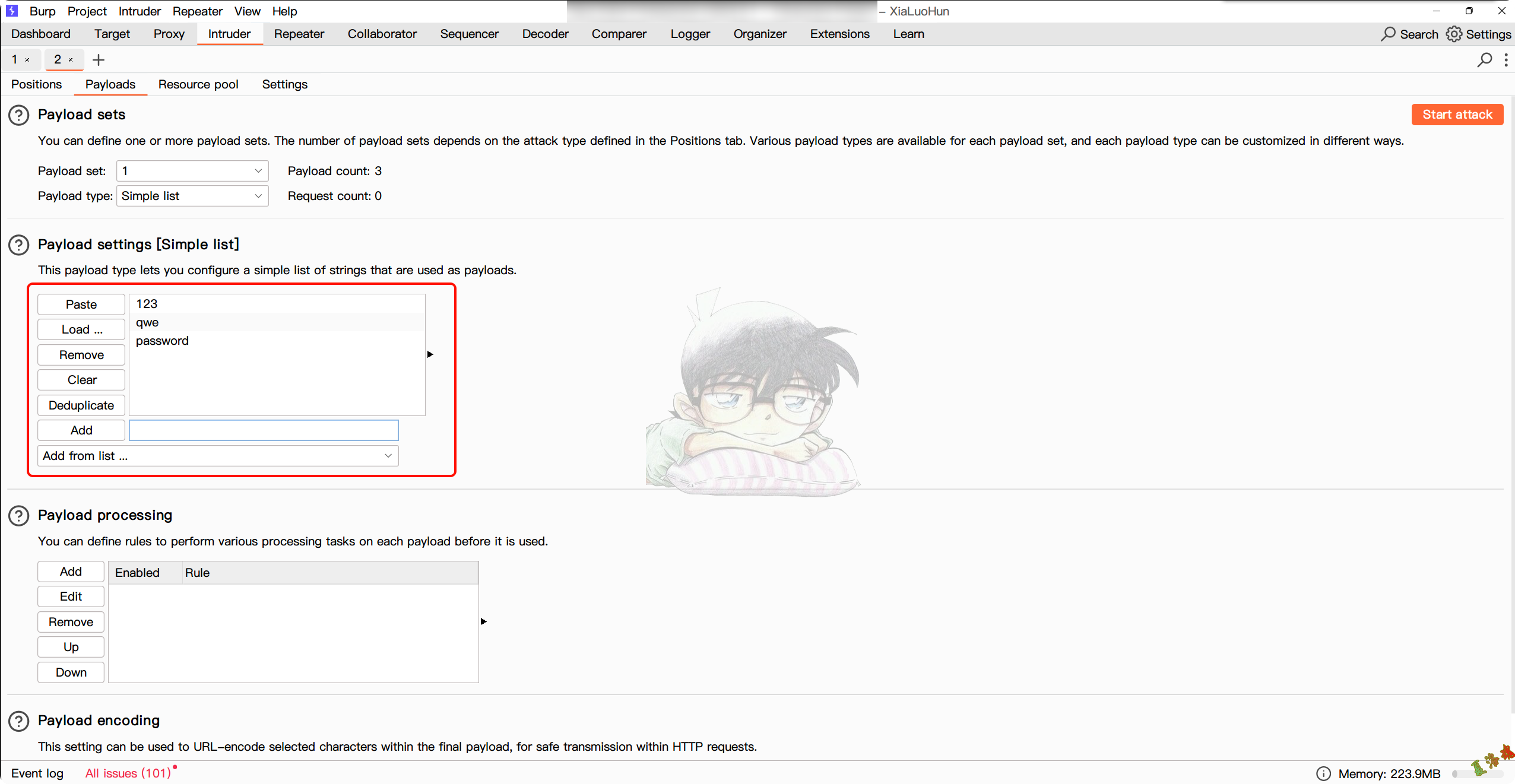
Task: Navigate to Decoder tool
Action: (x=545, y=33)
